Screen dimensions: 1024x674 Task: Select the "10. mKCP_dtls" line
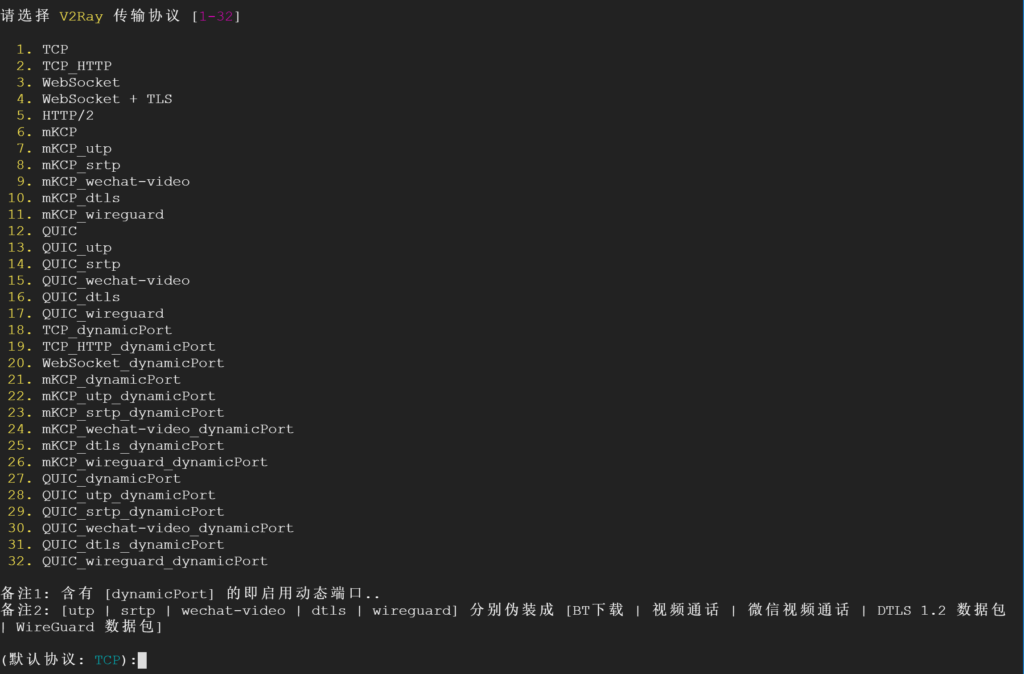tap(64, 198)
